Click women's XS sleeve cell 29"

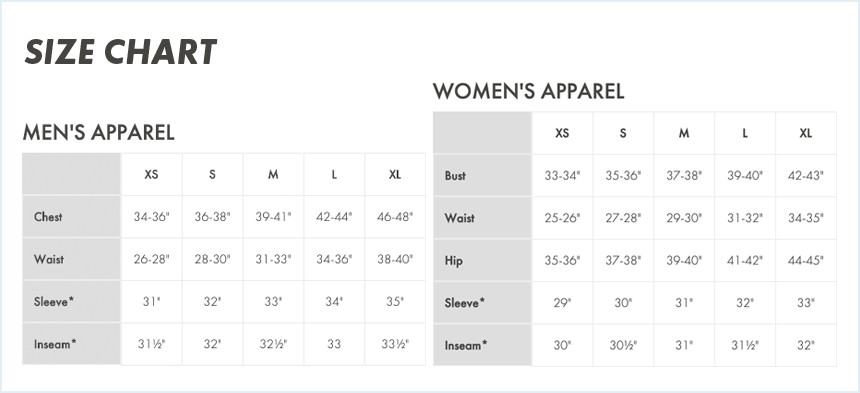coord(562,303)
